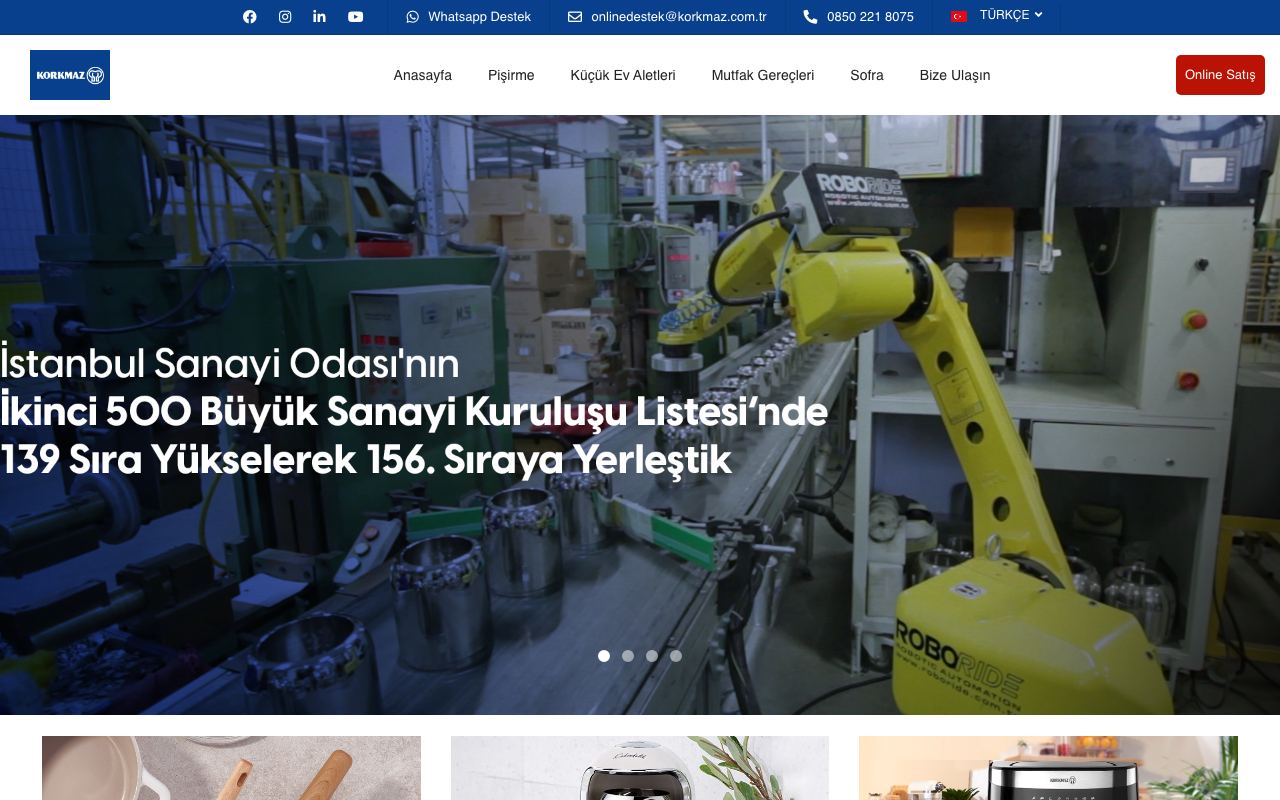The width and height of the screenshot is (1280, 800).
Task: Select the second slide dot
Action: click(x=628, y=656)
